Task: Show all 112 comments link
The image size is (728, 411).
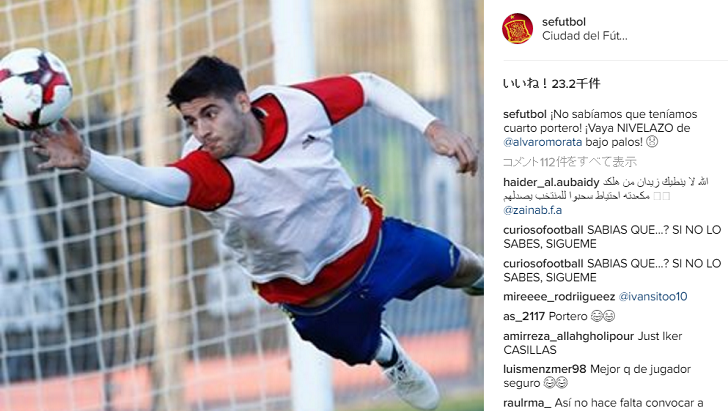Action: click(x=570, y=162)
